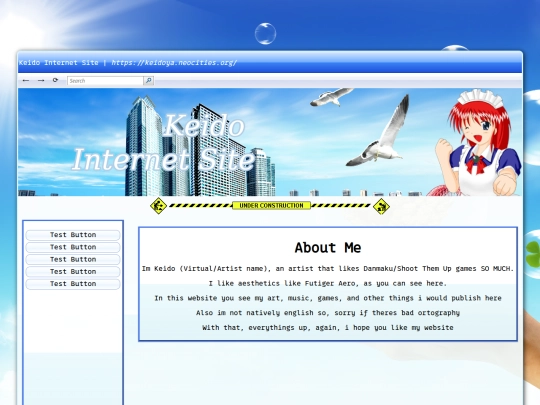Click the magnifier search button
The height and width of the screenshot is (405, 540).
[x=148, y=81]
